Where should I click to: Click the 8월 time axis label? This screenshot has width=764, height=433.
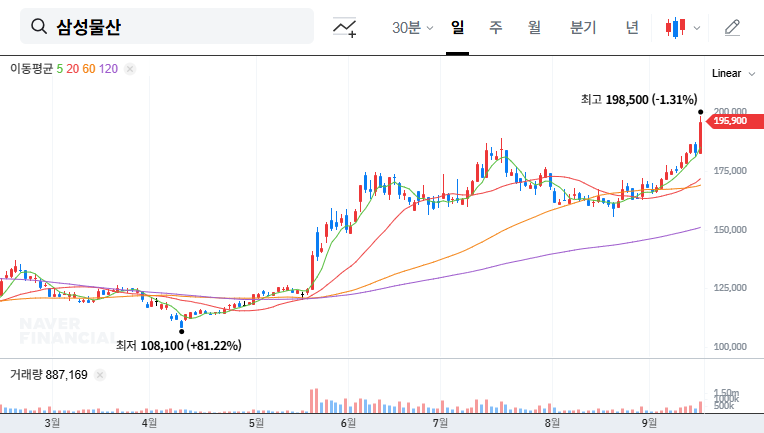(552, 423)
